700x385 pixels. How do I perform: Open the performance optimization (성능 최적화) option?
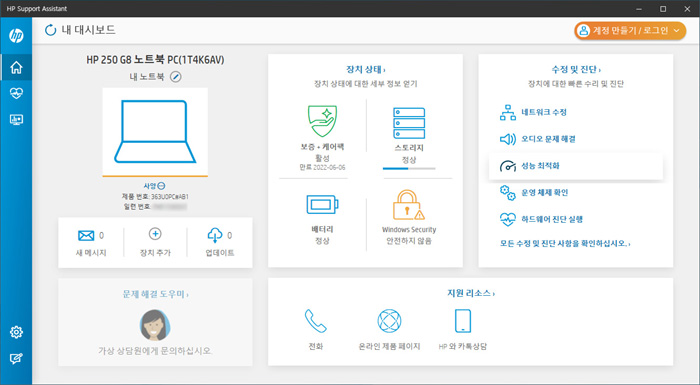(575, 166)
